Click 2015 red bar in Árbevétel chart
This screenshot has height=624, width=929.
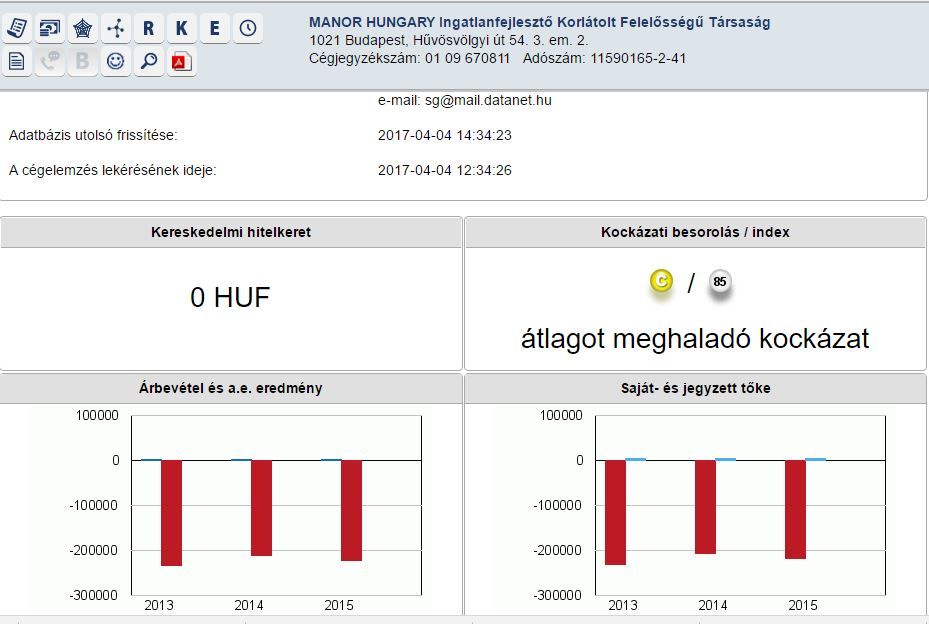pyautogui.click(x=351, y=510)
